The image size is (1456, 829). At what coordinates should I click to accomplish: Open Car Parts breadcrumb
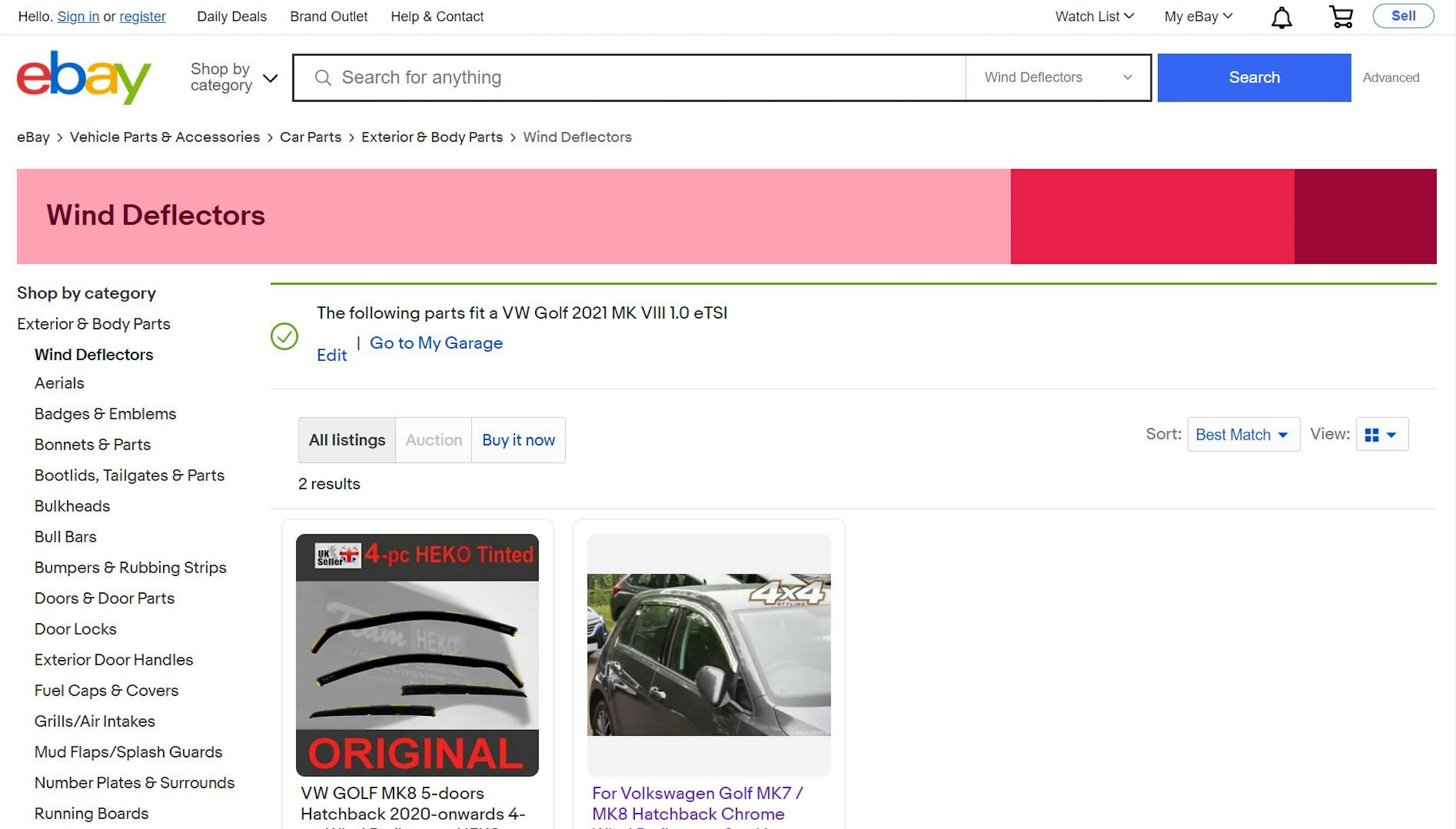(x=311, y=137)
